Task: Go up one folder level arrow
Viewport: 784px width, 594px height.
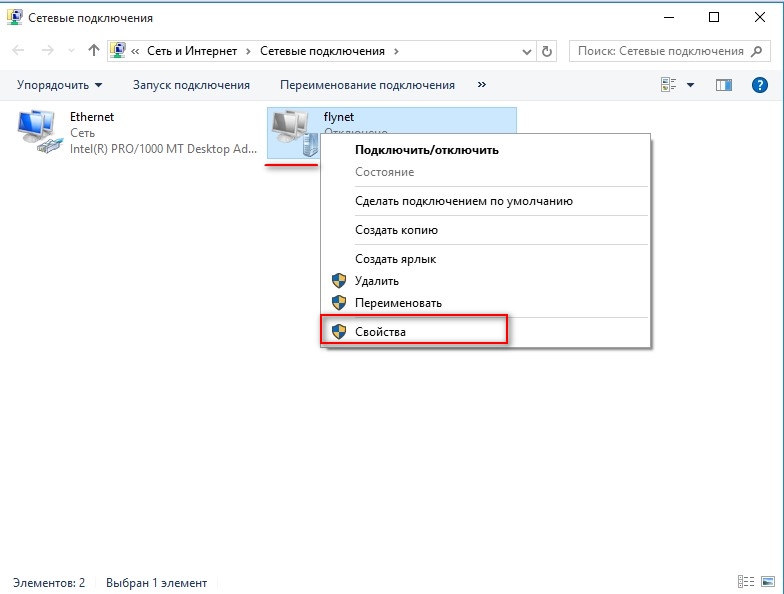Action: [94, 50]
